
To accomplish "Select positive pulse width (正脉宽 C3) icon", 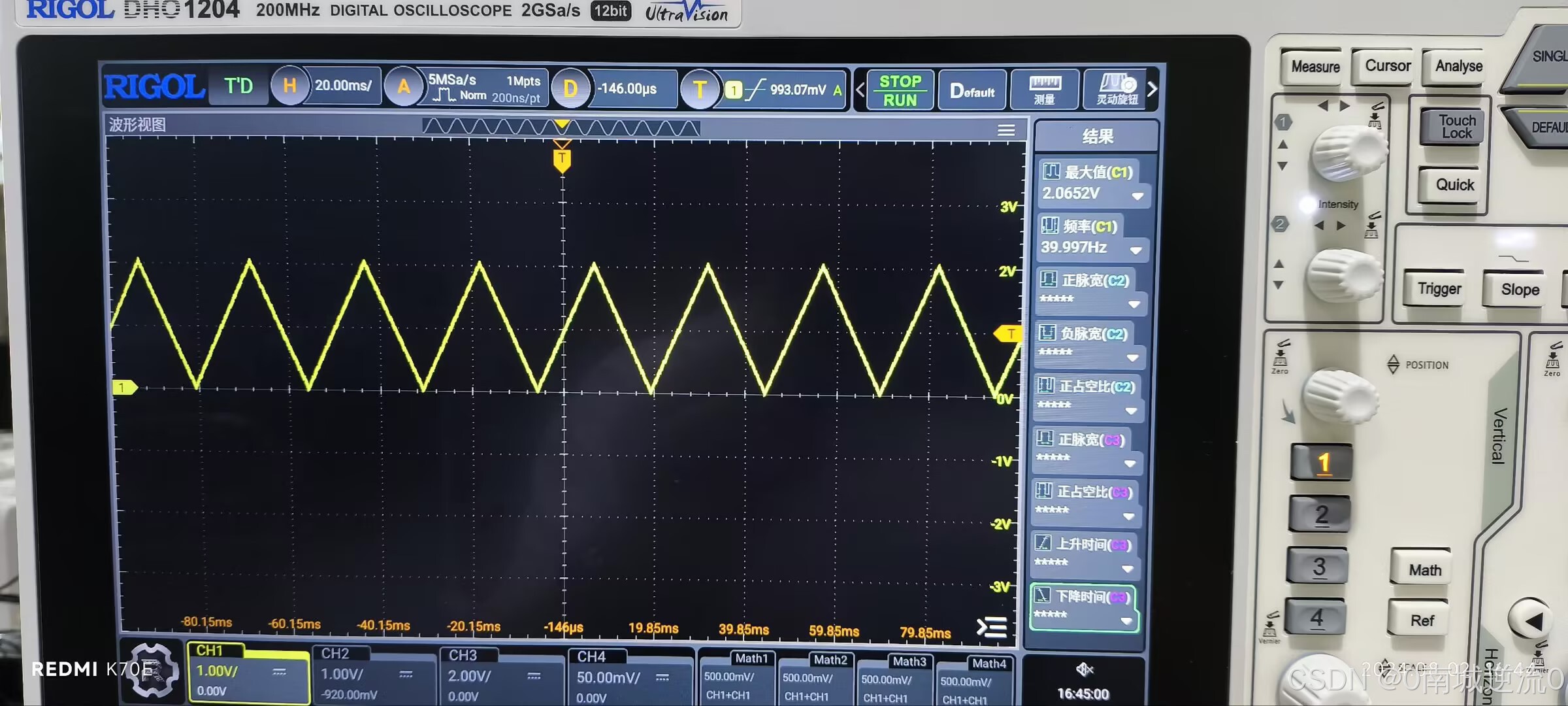I will [x=1045, y=438].
